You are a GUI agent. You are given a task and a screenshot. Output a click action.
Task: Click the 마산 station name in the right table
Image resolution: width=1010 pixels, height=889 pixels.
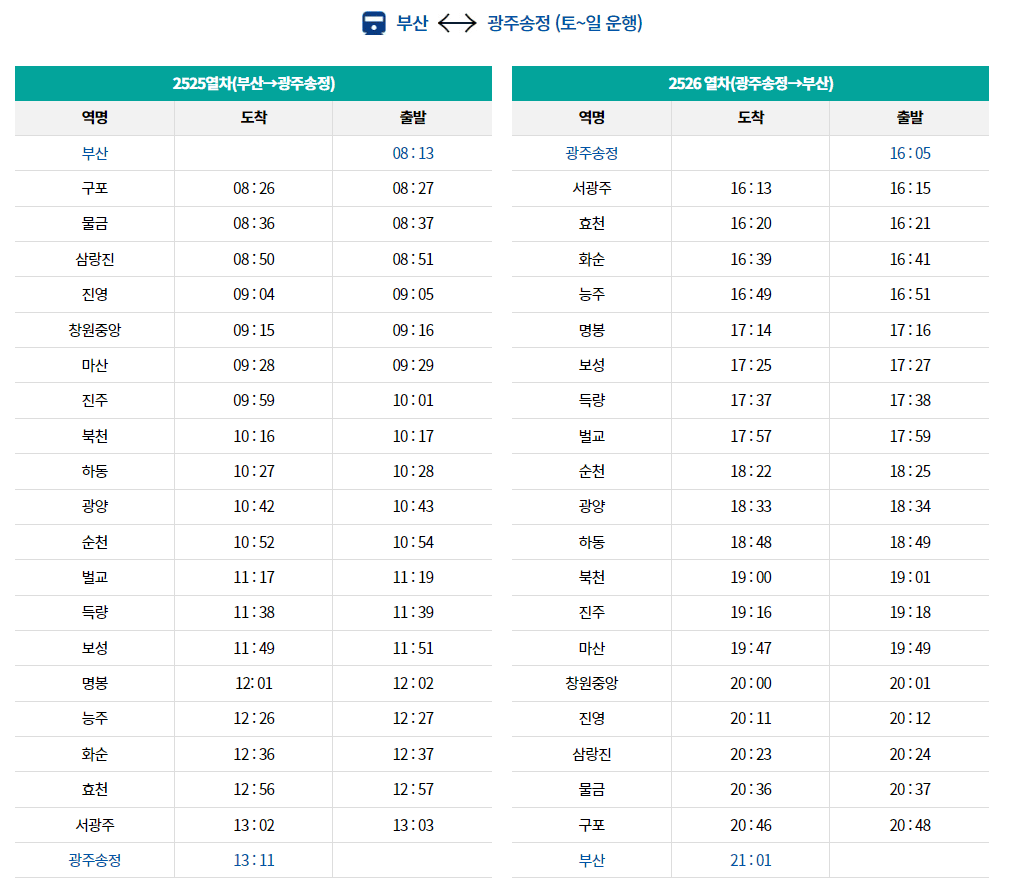coord(592,647)
